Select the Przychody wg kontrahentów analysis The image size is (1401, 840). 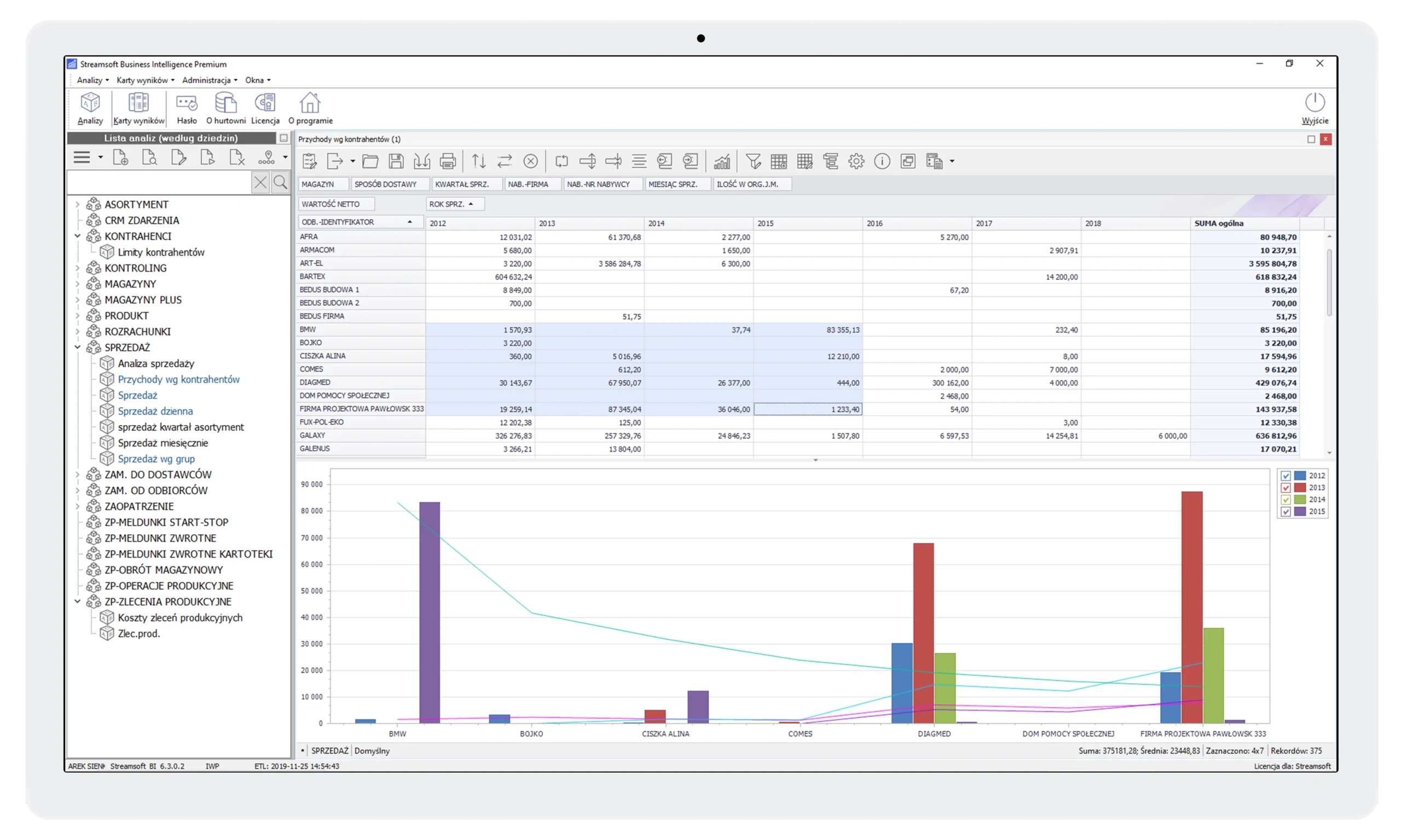pos(179,379)
